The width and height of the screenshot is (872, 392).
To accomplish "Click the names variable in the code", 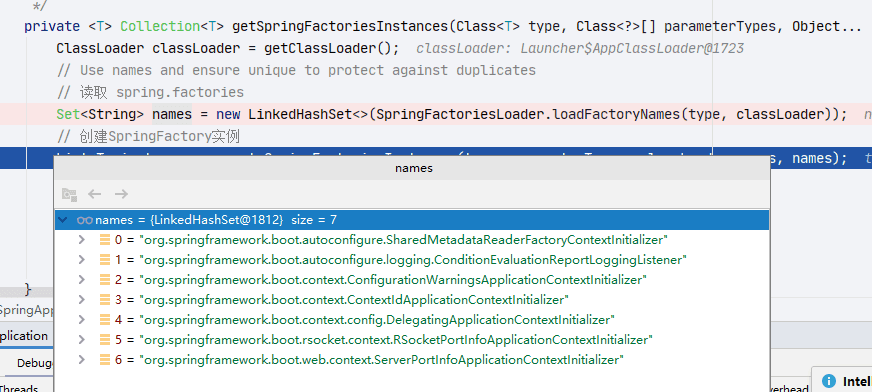I will coord(172,115).
